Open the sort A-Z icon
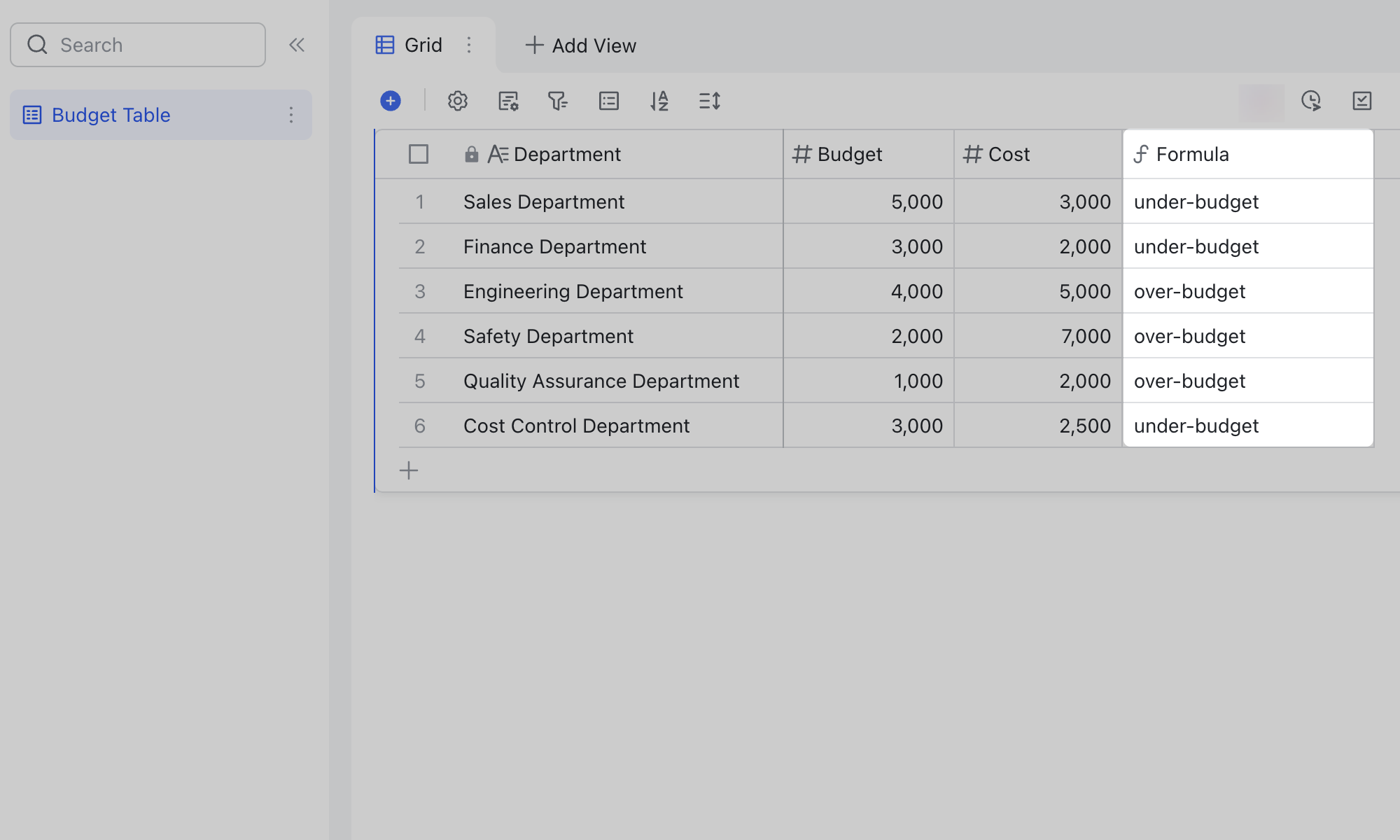The image size is (1400, 840). (x=659, y=101)
